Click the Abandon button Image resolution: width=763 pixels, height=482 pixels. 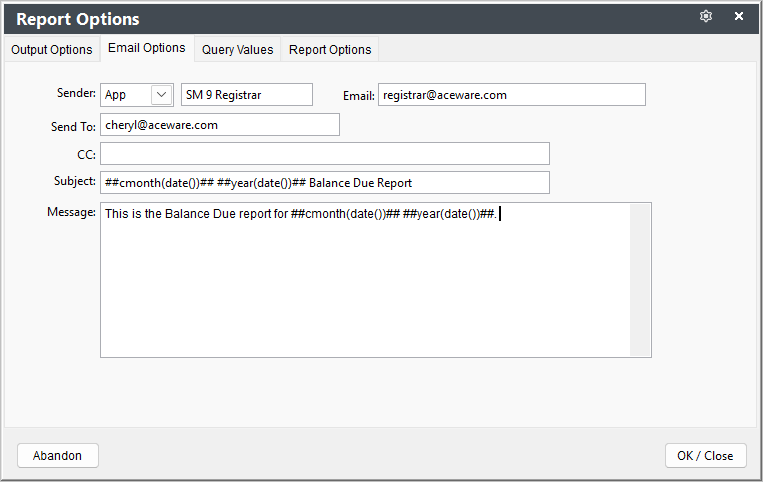pyautogui.click(x=58, y=456)
